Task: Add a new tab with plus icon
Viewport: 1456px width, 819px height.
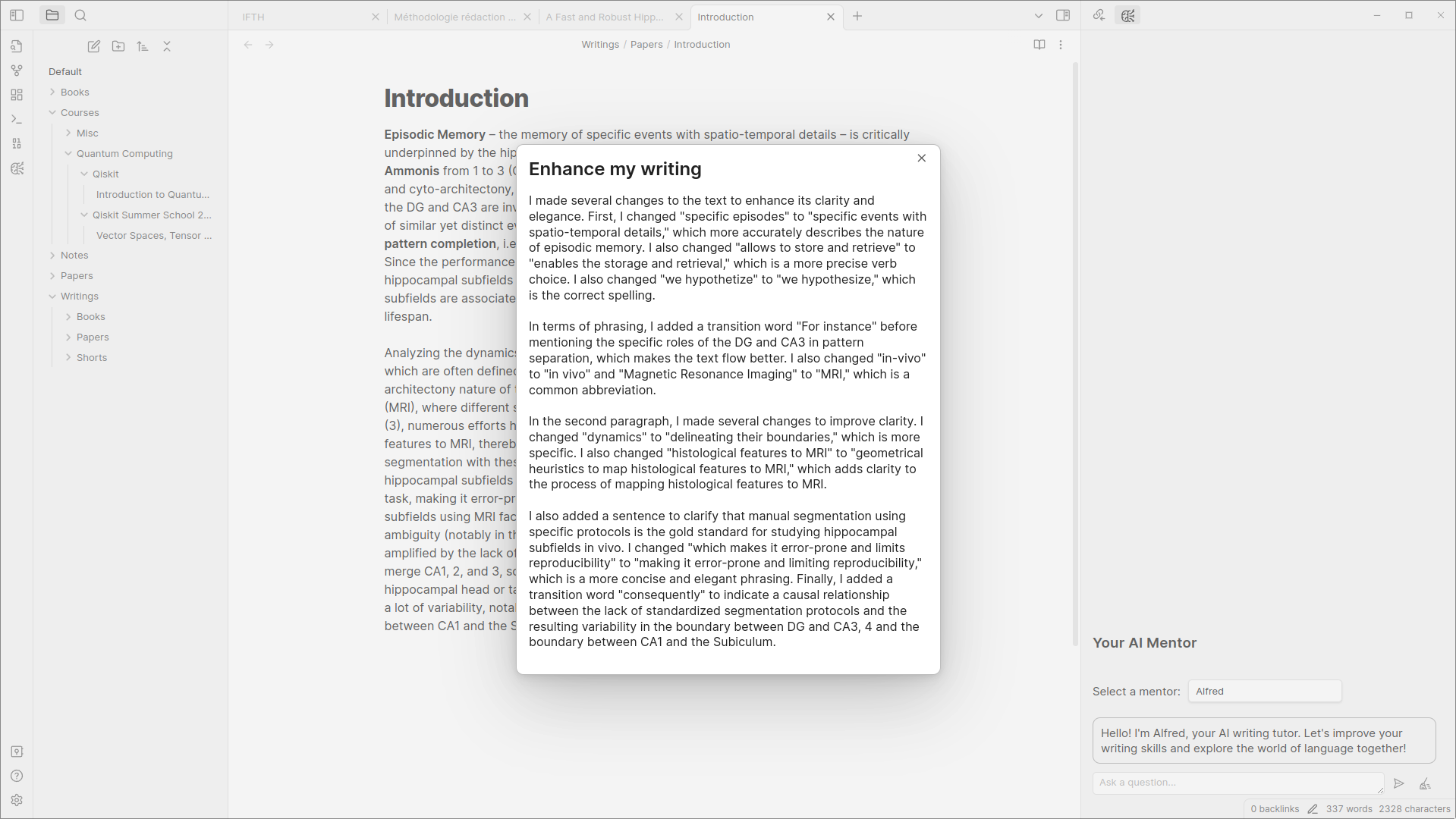Action: coord(857,16)
